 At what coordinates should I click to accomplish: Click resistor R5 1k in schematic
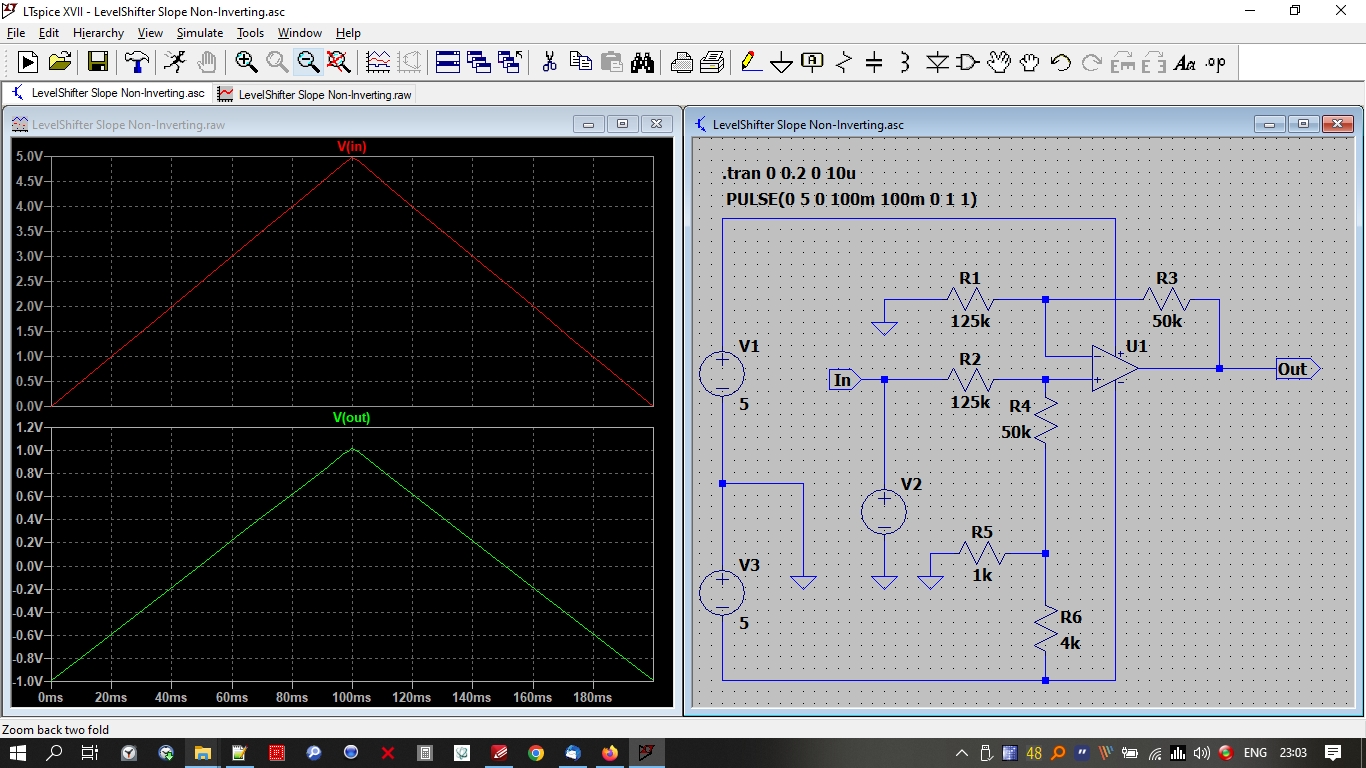[983, 553]
